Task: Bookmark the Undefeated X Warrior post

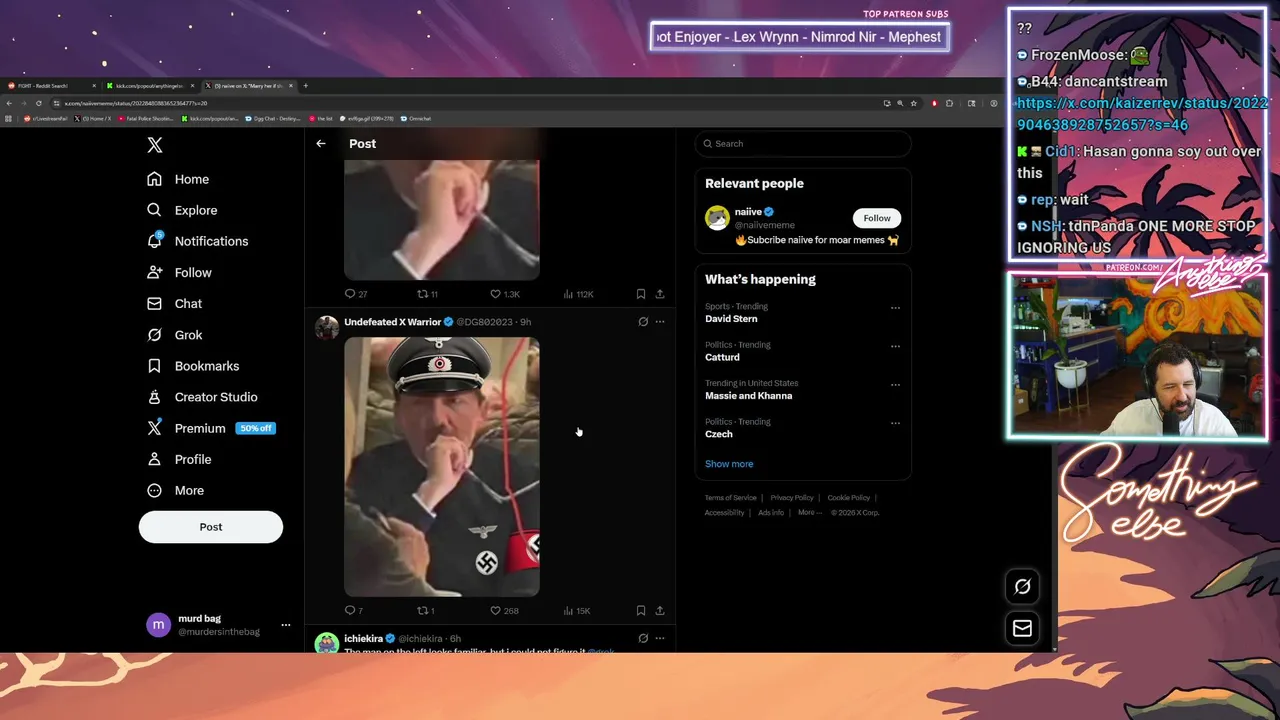Action: [x=641, y=610]
